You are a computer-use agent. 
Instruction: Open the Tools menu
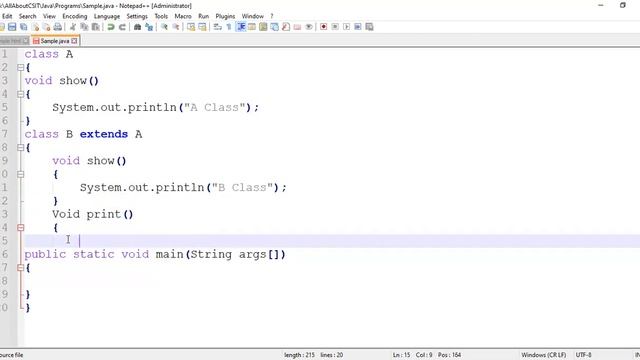161,16
